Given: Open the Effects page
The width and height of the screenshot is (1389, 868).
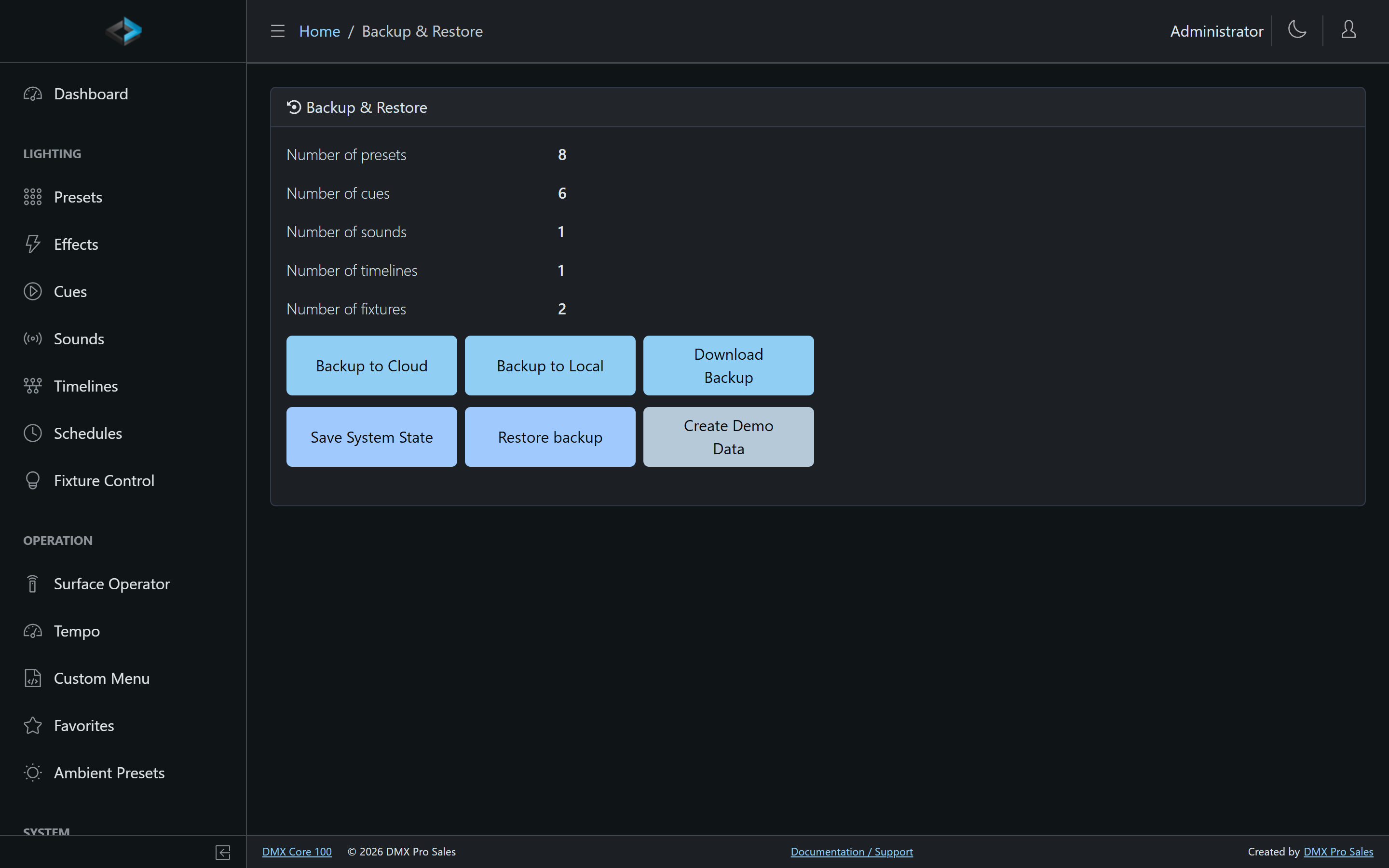Looking at the screenshot, I should (x=123, y=244).
